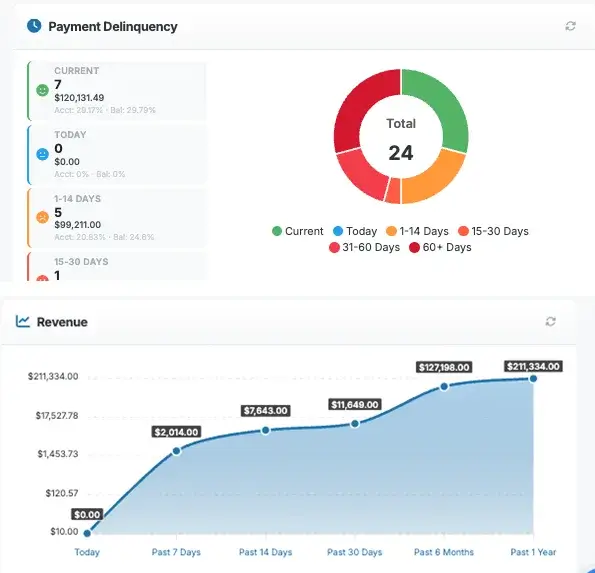595x573 pixels.
Task: Refresh the Revenue panel
Action: pyautogui.click(x=551, y=321)
